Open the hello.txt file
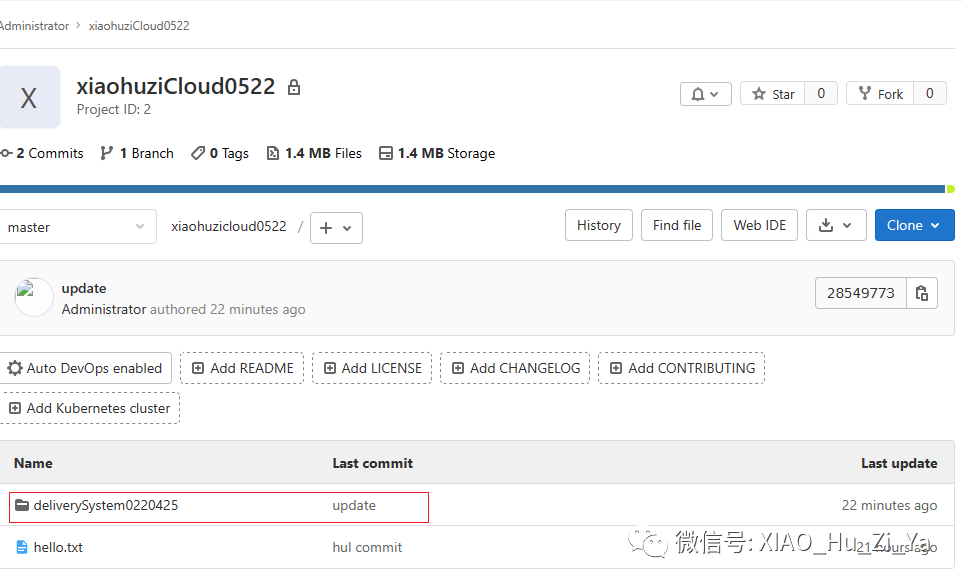The image size is (963, 586). point(58,547)
